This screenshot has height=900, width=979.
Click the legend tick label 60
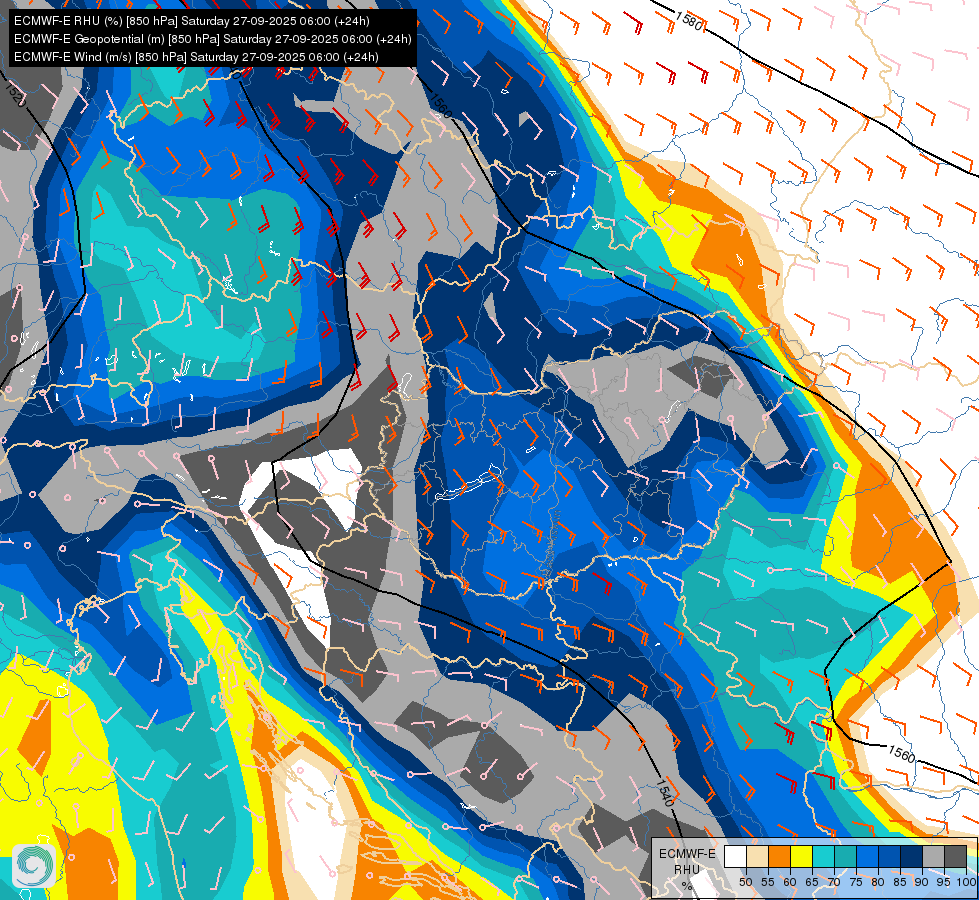click(x=790, y=882)
